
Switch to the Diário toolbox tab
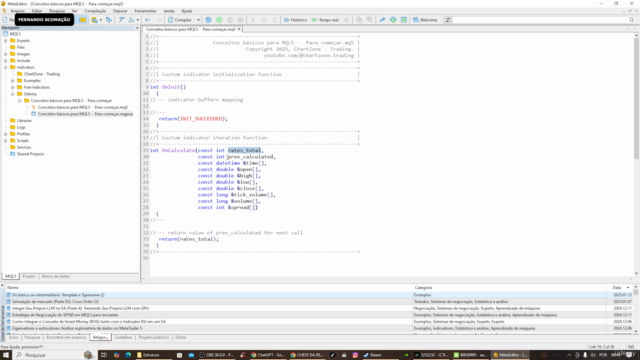click(x=180, y=338)
